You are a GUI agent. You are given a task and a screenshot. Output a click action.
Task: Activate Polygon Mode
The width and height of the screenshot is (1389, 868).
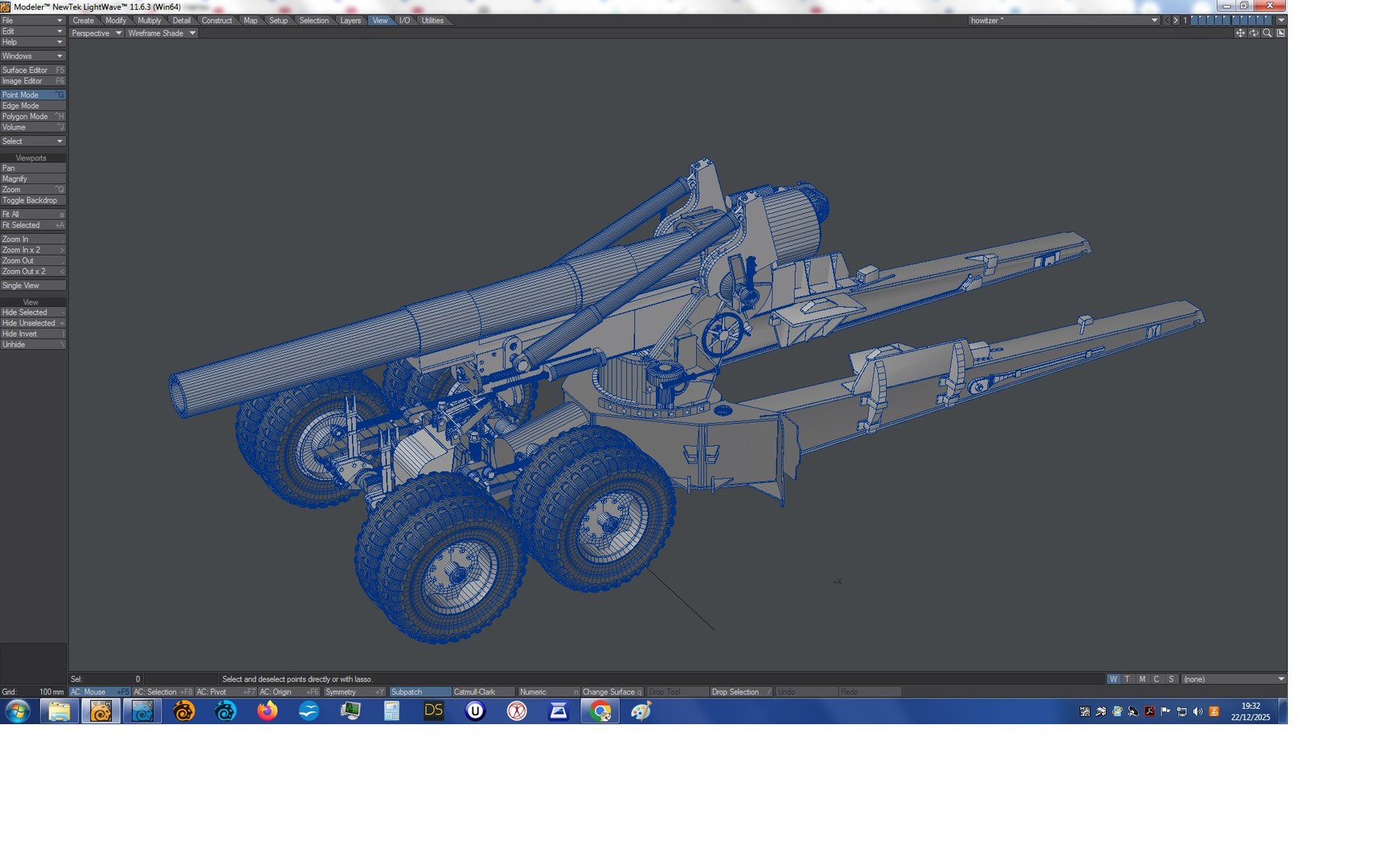click(x=33, y=117)
